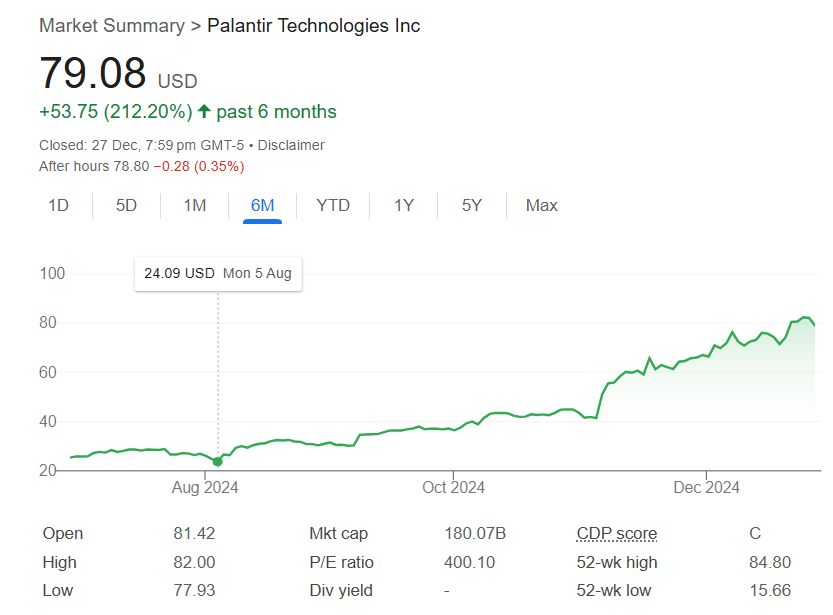This screenshot has height=615, width=833.
Task: Click the green up arrow icon
Action: click(205, 112)
